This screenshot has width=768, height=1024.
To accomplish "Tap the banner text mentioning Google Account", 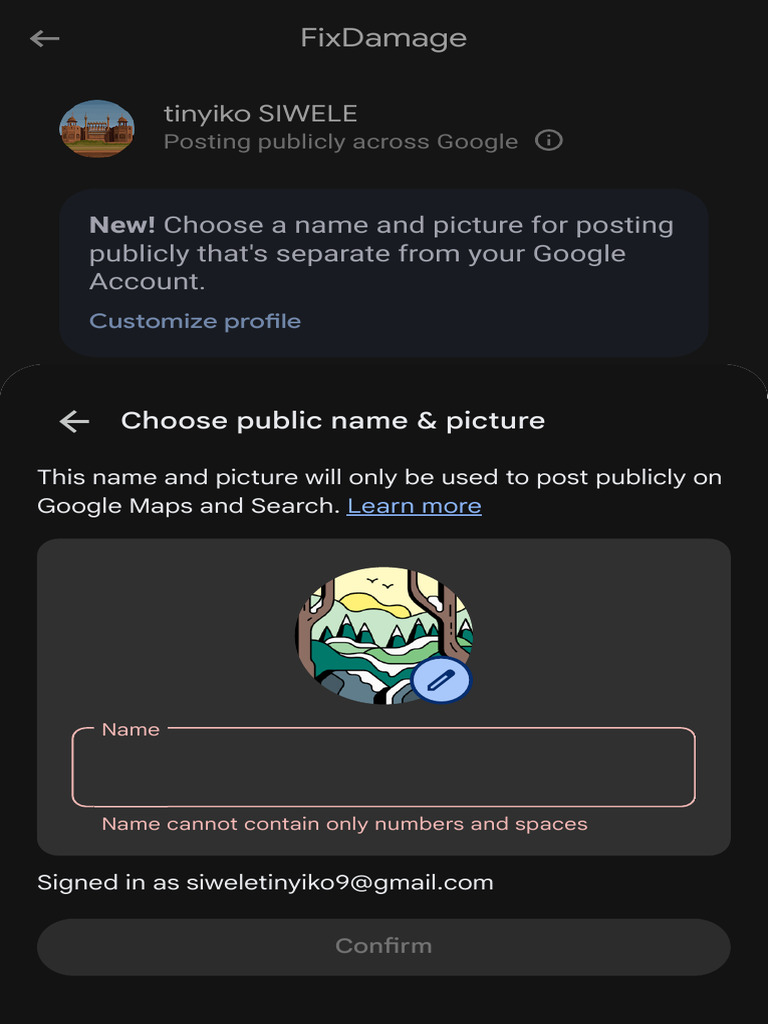I will (x=380, y=253).
